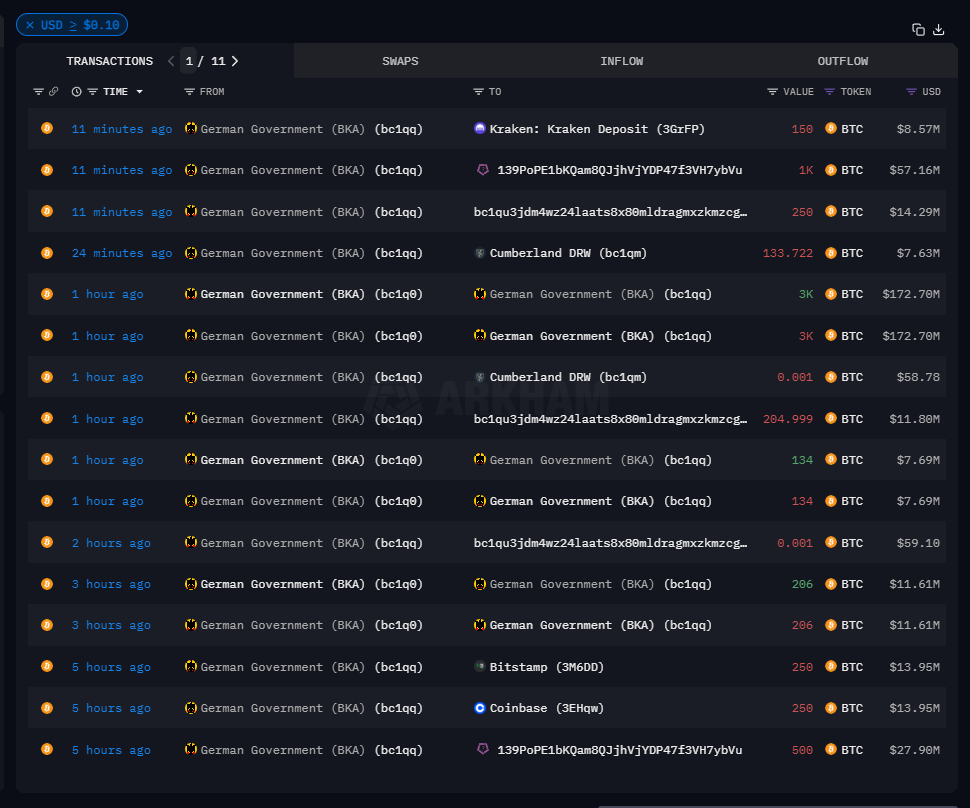Open bc1qu3jdm4wz address in 204.999 BTC row

(610, 419)
